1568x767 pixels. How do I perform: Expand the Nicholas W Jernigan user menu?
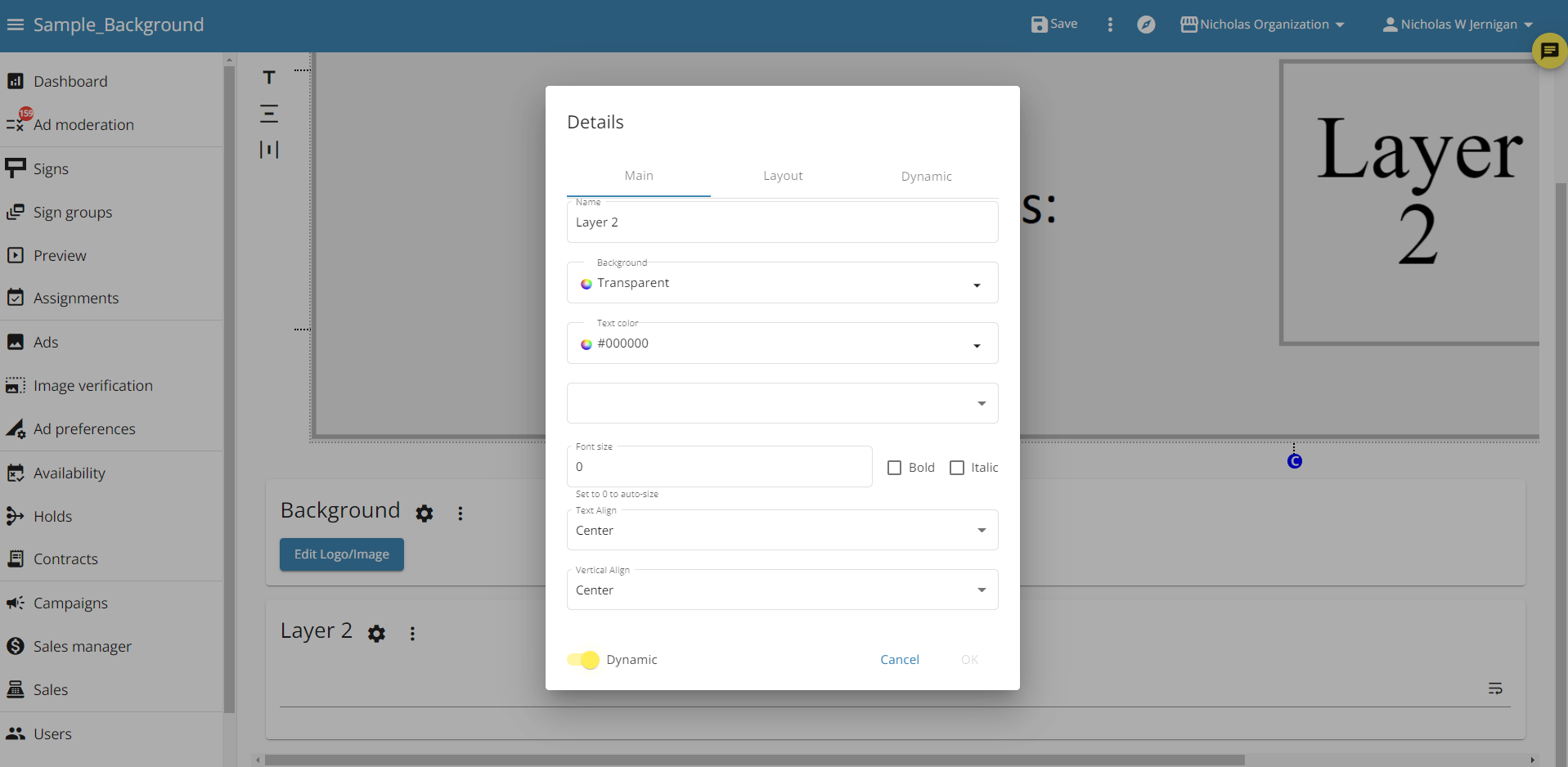coord(1458,25)
